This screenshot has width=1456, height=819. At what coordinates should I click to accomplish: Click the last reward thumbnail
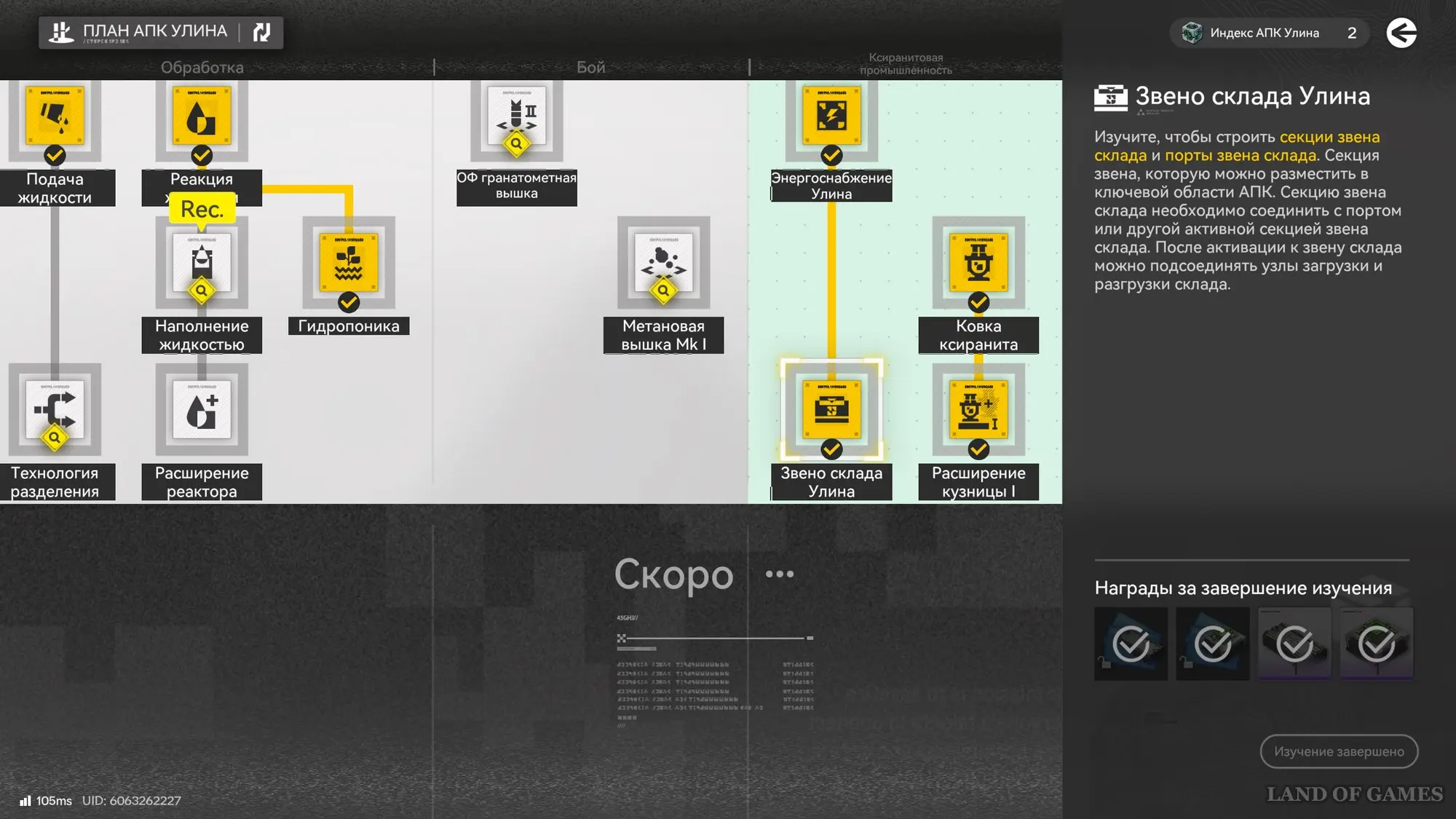coord(1376,644)
